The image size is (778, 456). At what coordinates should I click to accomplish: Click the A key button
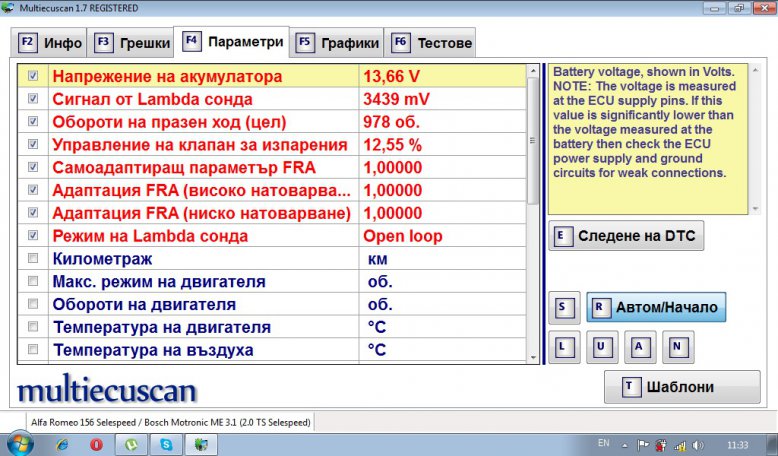click(x=640, y=347)
